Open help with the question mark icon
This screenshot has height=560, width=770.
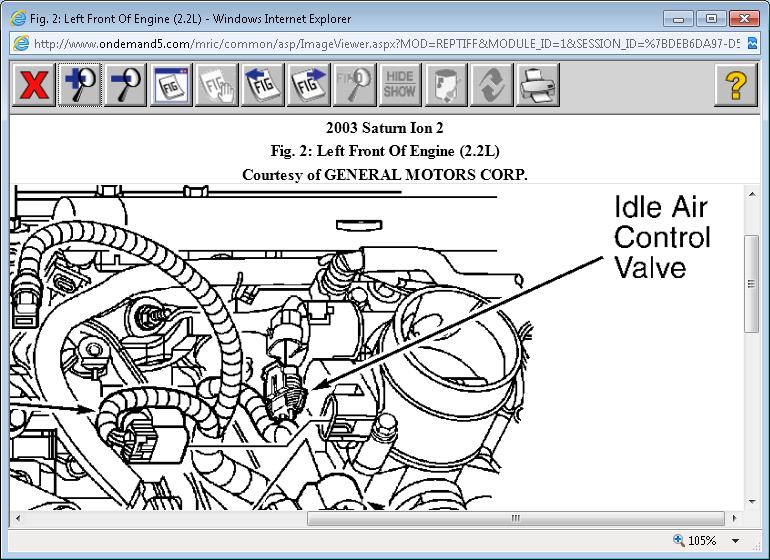735,86
